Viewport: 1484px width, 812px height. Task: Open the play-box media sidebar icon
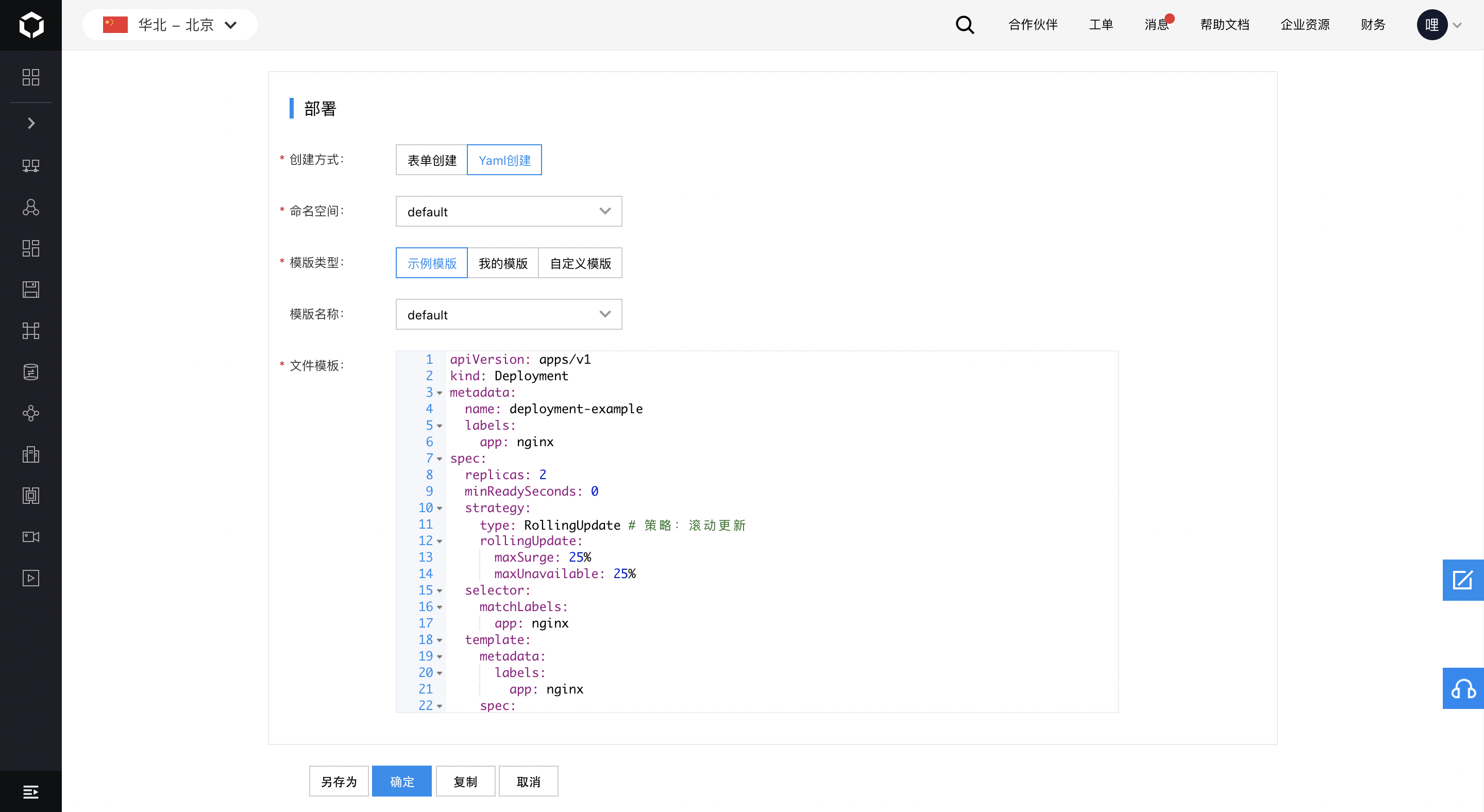click(31, 578)
